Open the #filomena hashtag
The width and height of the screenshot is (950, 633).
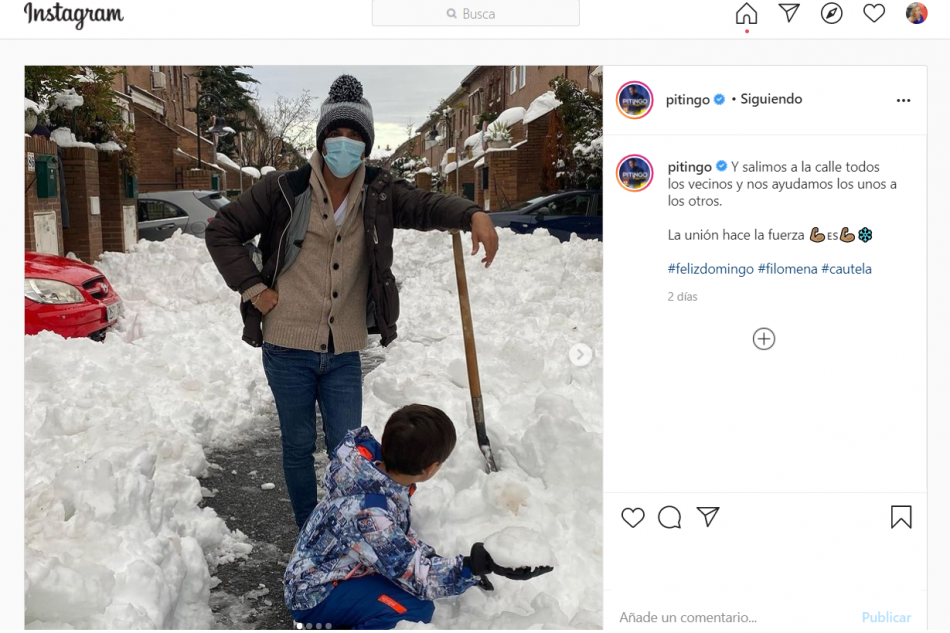(788, 268)
